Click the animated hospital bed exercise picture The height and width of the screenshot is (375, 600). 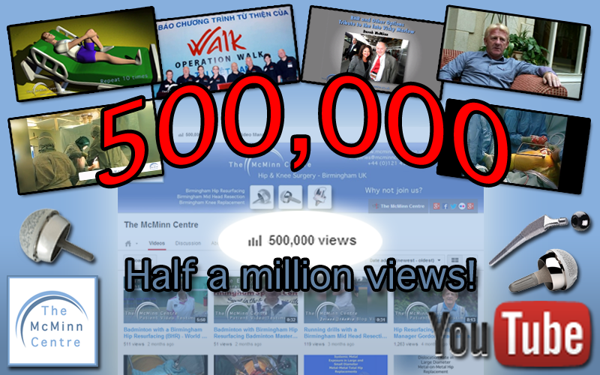click(x=83, y=54)
